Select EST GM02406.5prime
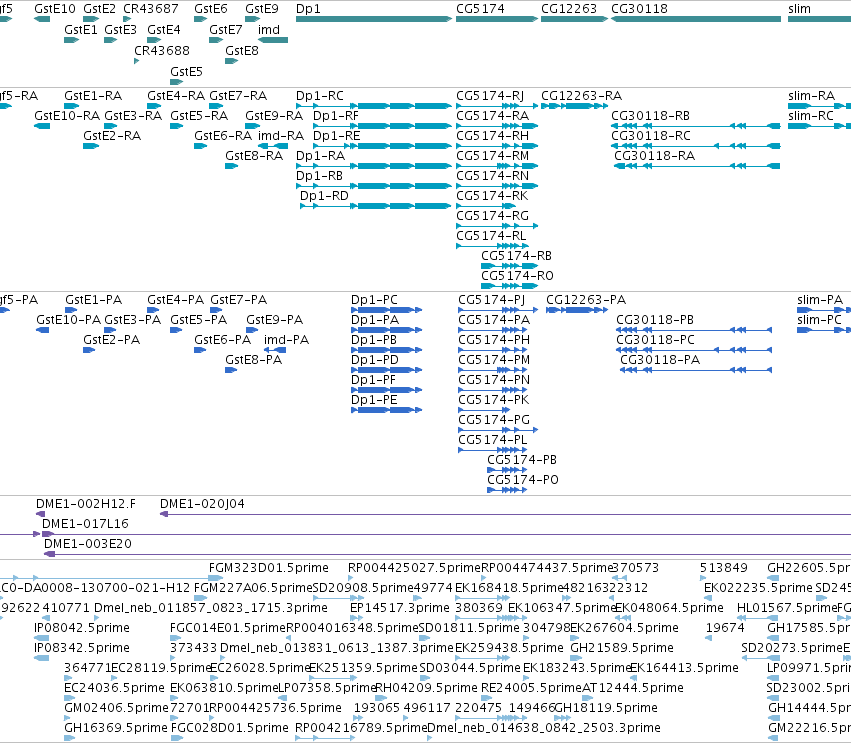The width and height of the screenshot is (851, 743). pos(69,717)
